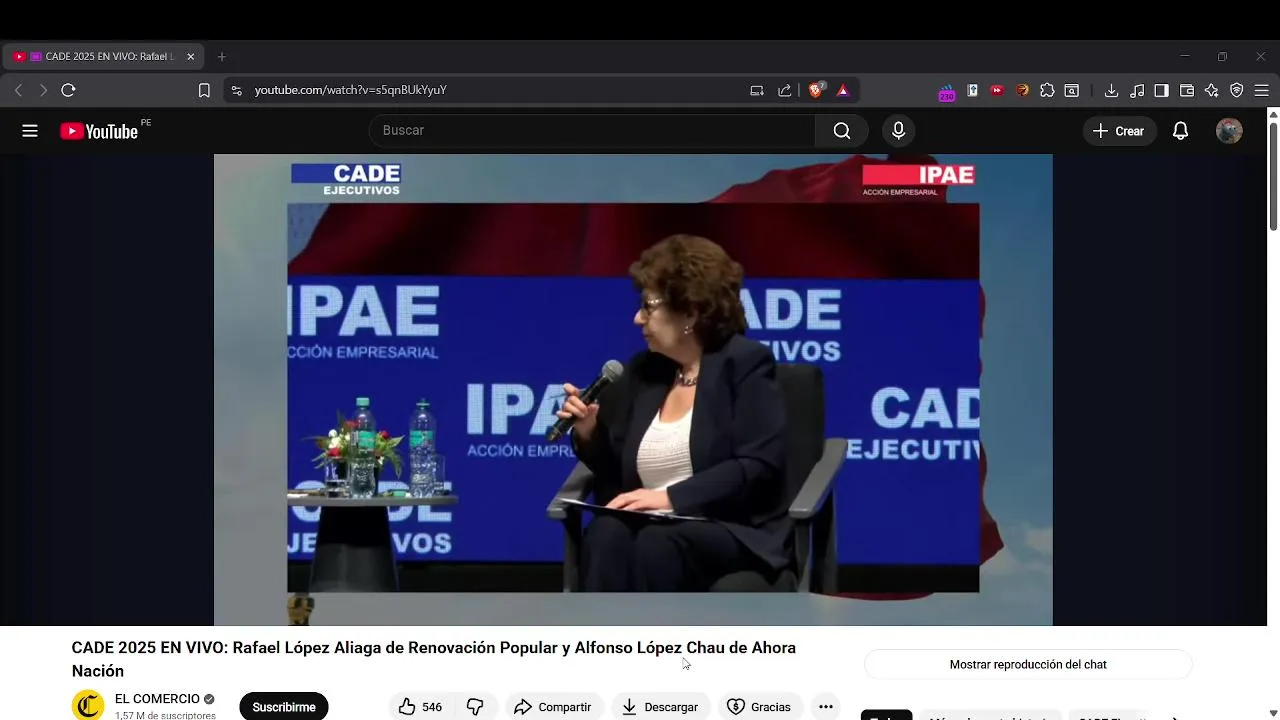Screen dimensions: 1280x720
Task: Click the Compartir share button
Action: tap(554, 707)
